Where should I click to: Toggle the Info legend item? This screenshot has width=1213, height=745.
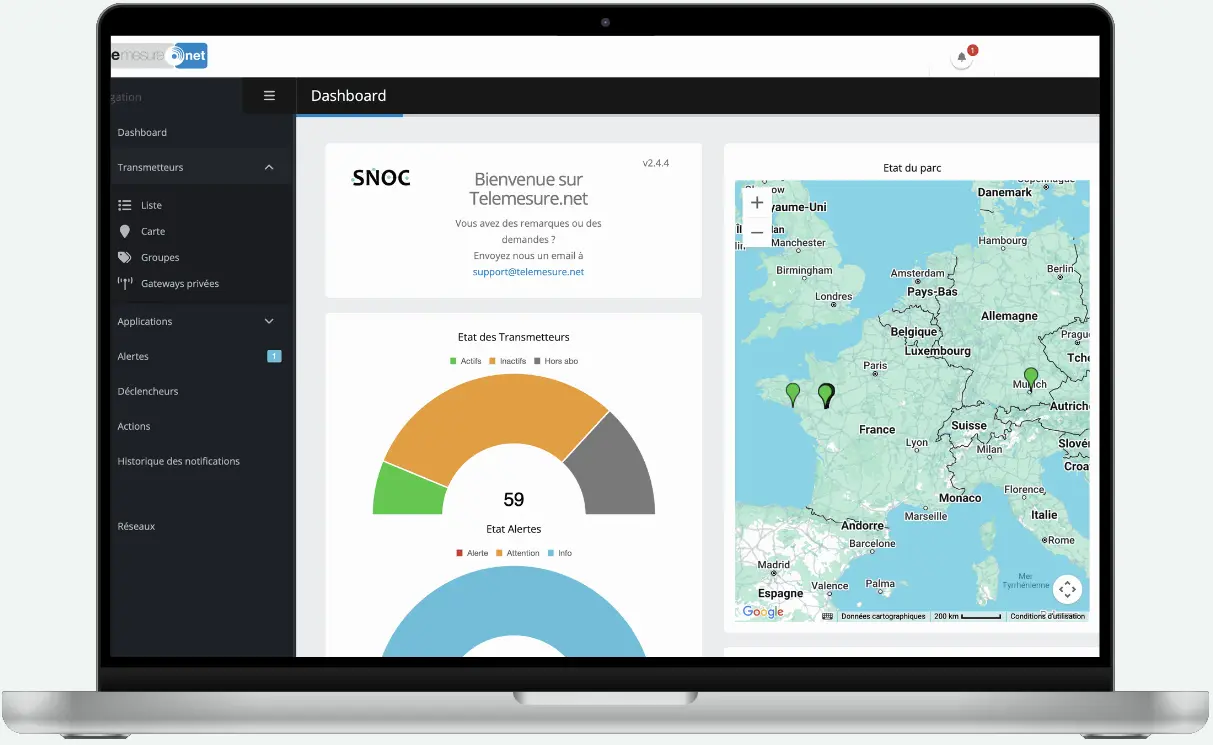559,553
